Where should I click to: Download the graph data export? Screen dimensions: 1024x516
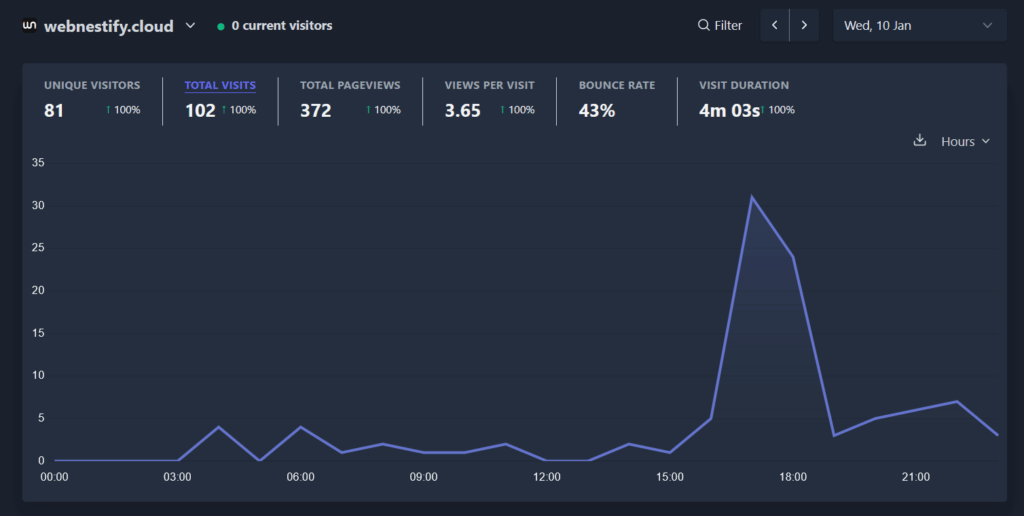[920, 141]
